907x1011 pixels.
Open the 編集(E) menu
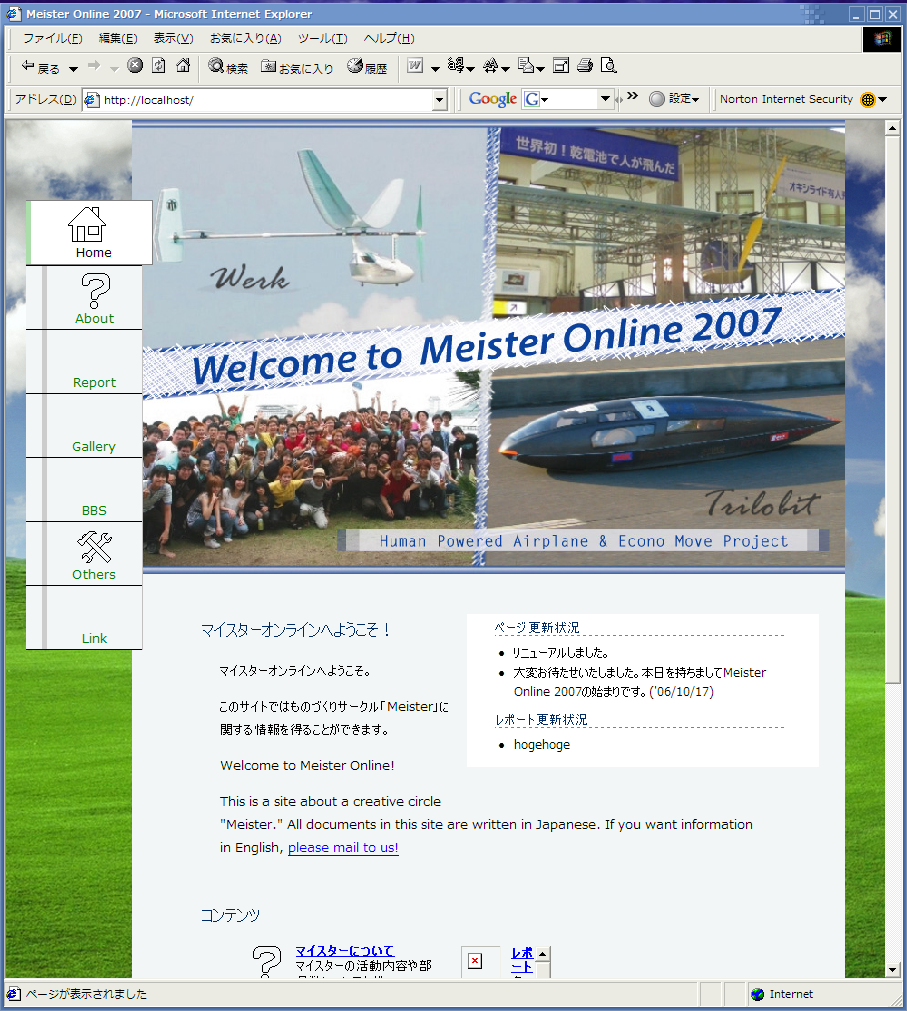118,38
